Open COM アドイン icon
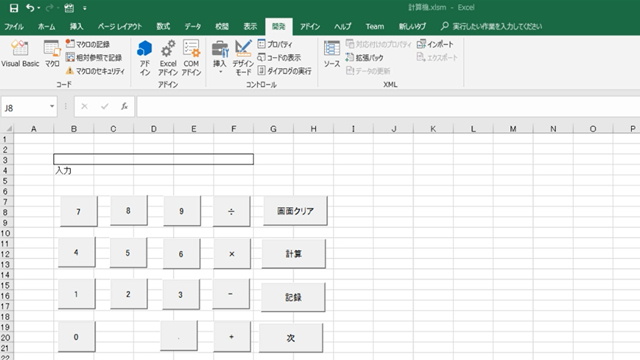 tap(191, 49)
